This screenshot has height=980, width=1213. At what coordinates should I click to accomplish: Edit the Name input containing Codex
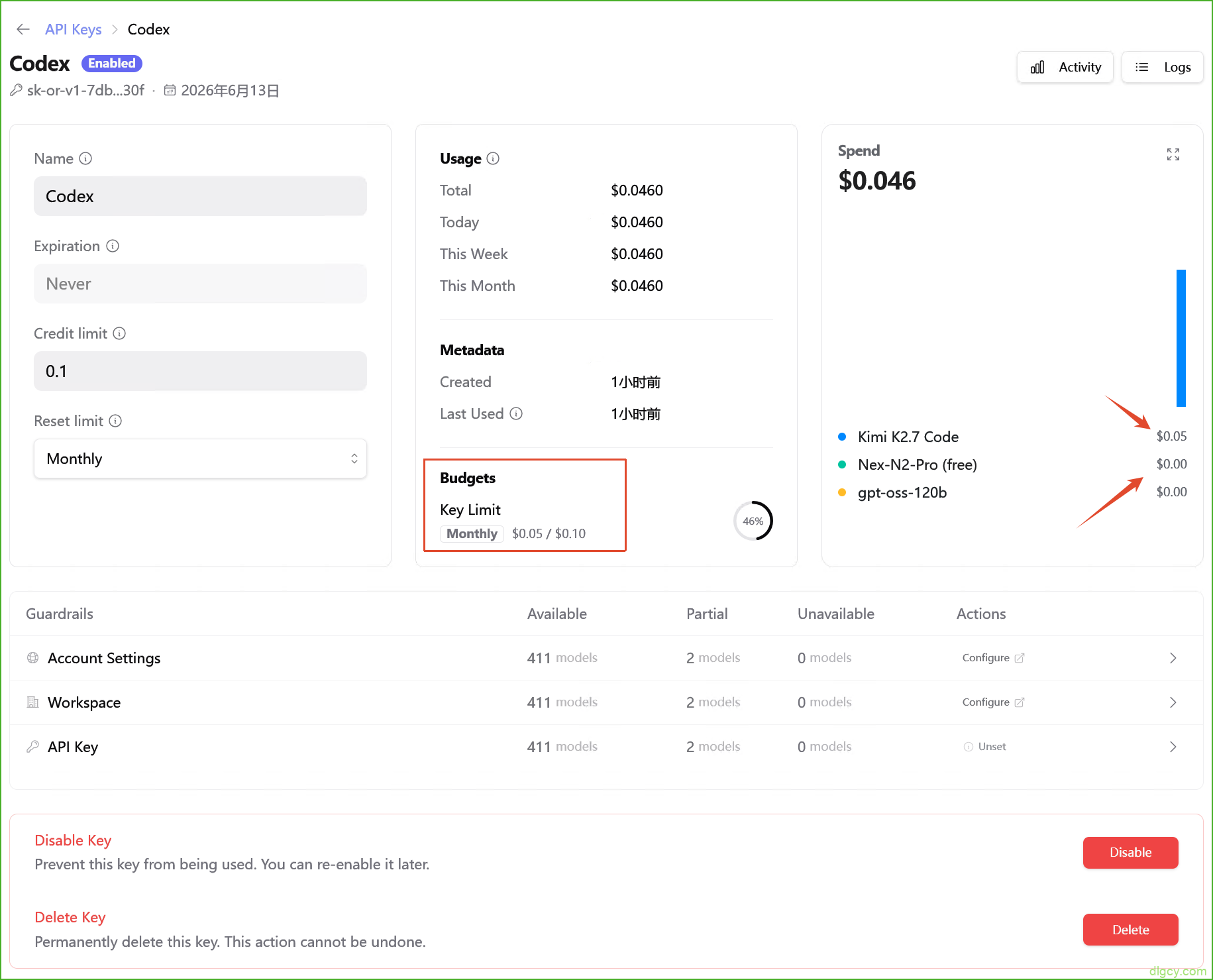tap(200, 196)
